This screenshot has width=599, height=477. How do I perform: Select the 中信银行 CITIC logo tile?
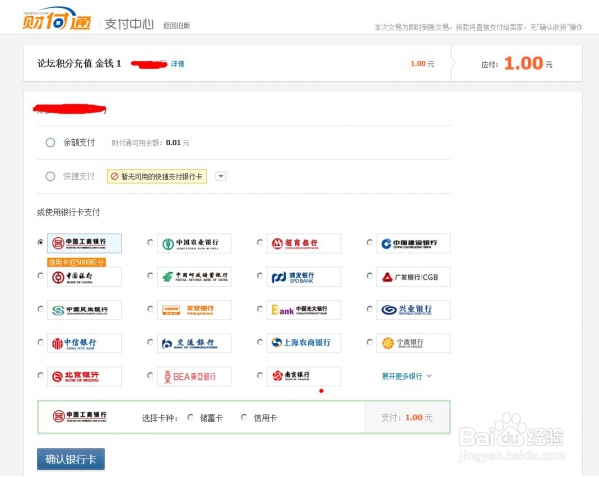[x=84, y=343]
